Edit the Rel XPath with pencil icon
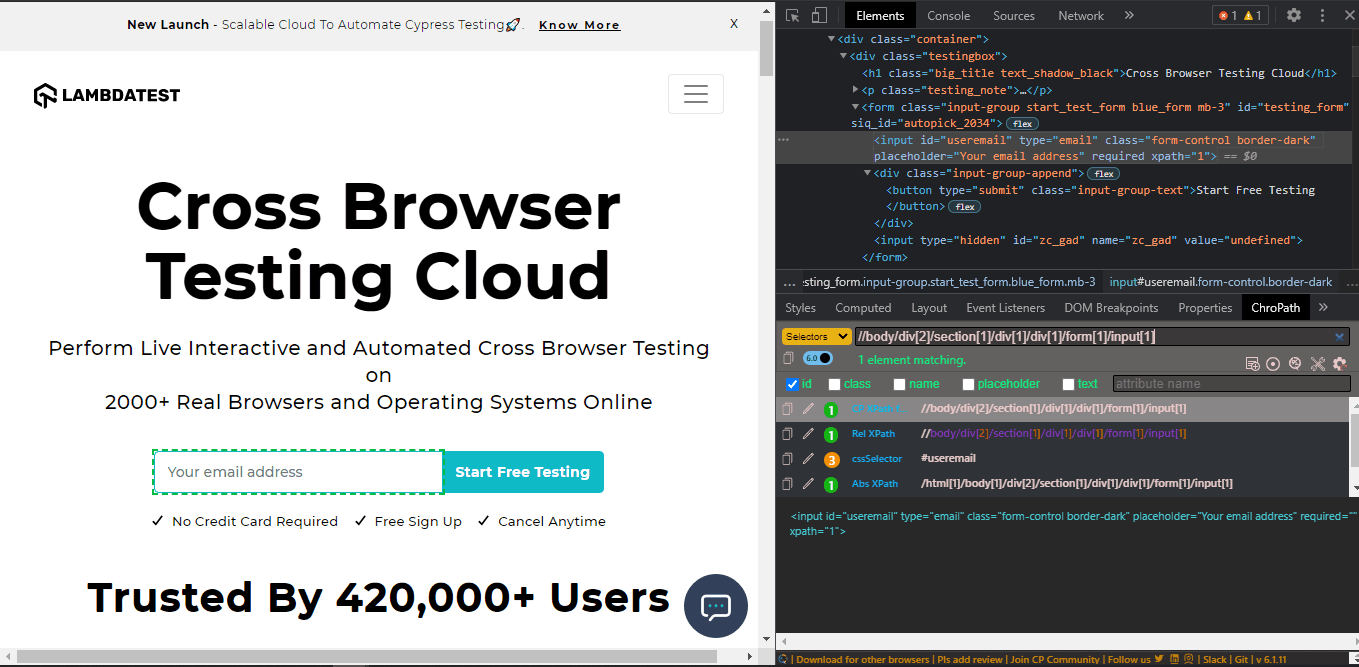This screenshot has width=1359, height=667. point(808,434)
